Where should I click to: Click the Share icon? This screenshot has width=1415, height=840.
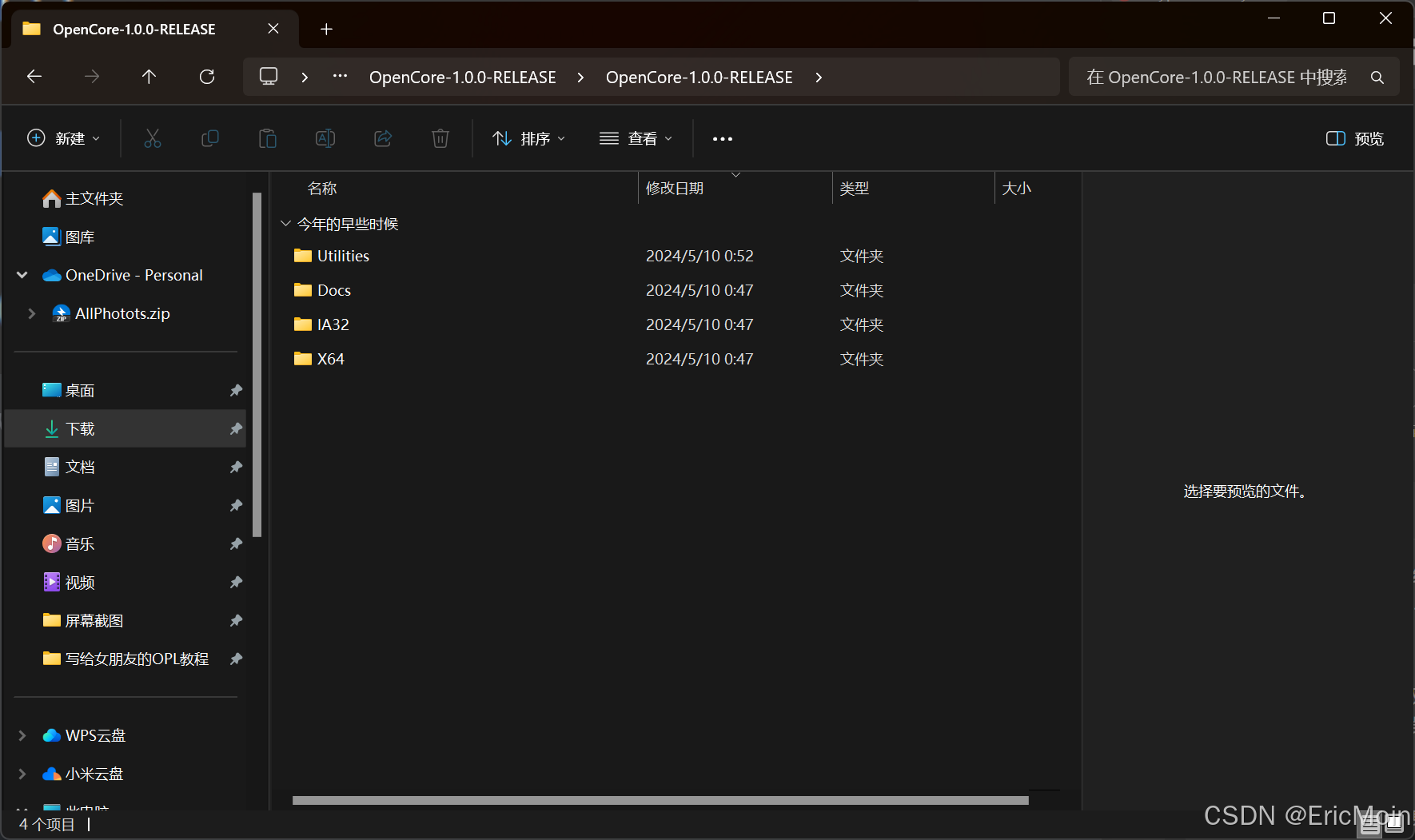click(383, 138)
